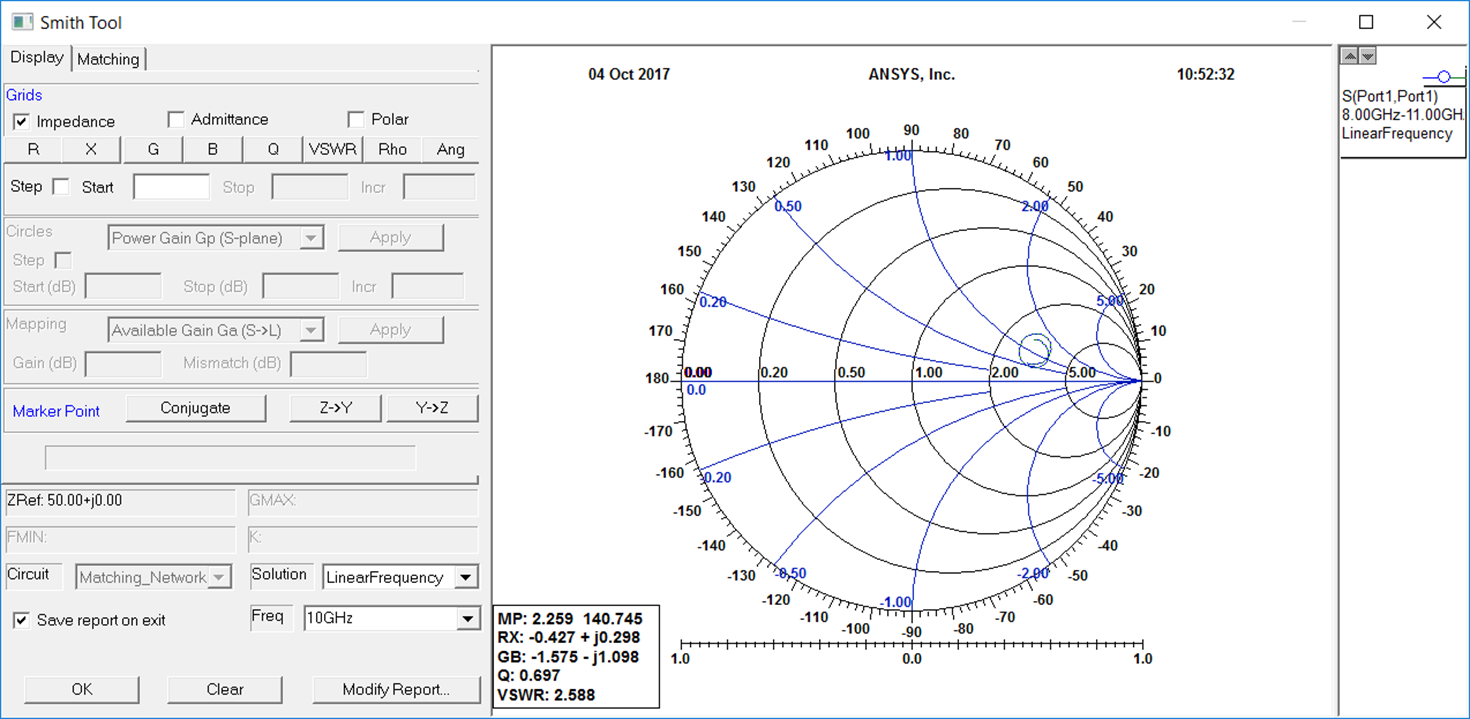
Task: Open the Solution LinearFrequency dropdown
Action: point(468,577)
